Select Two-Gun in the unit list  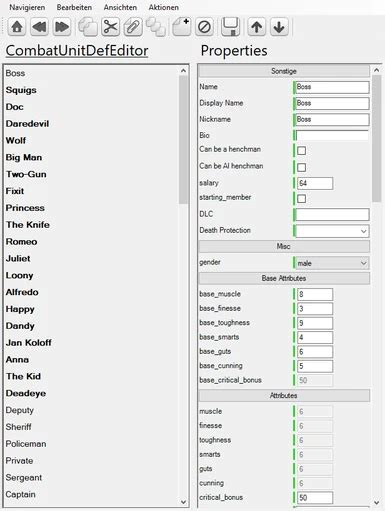pyautogui.click(x=26, y=174)
